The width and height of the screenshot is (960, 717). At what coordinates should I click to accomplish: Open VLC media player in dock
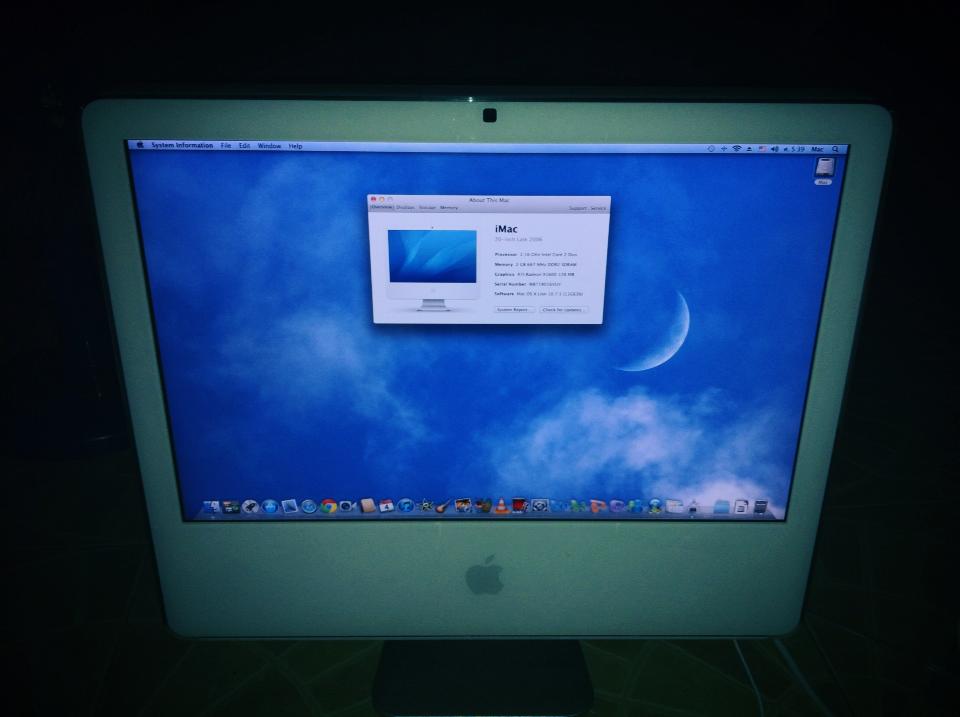point(500,507)
